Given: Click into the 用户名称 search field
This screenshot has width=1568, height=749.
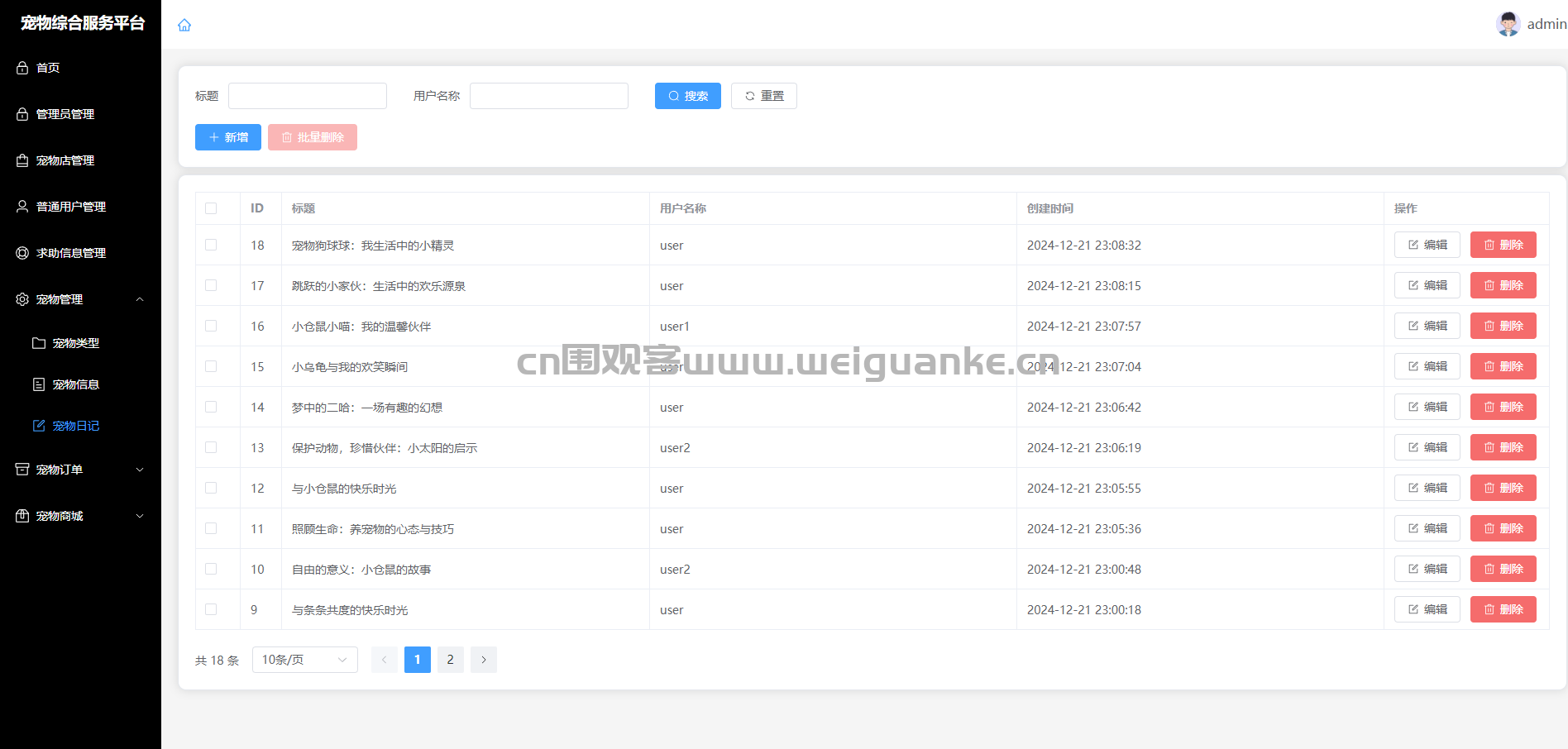Looking at the screenshot, I should 549,96.
